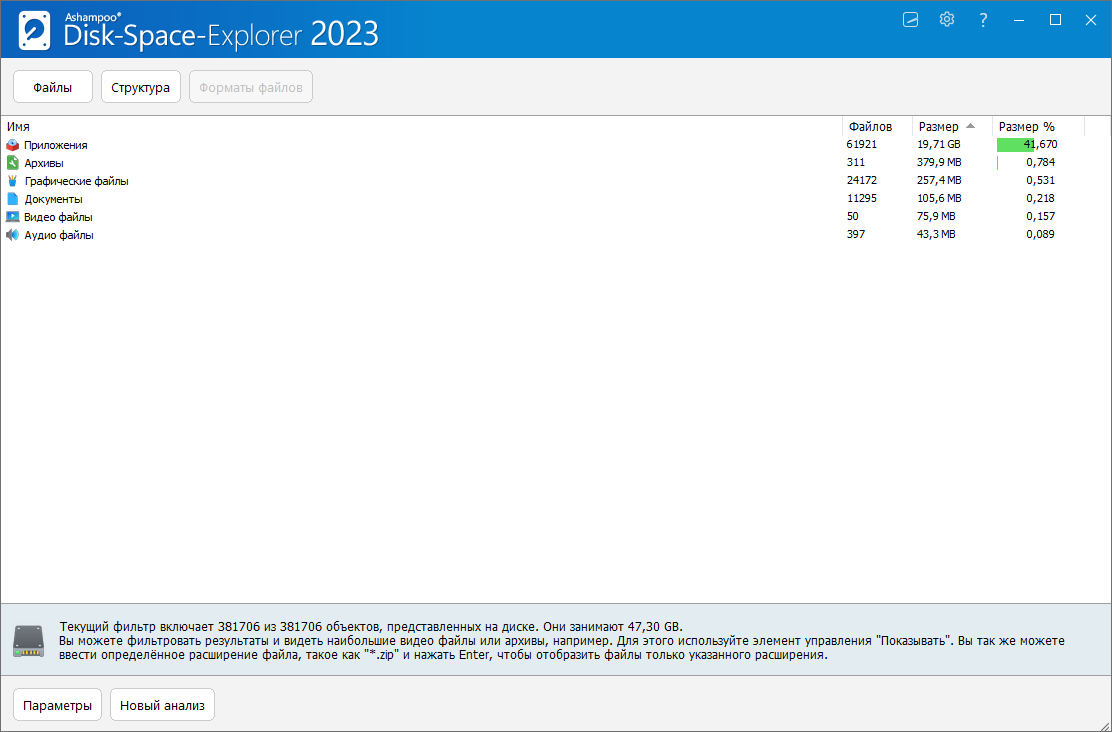Open help with the question mark icon
The height and width of the screenshot is (732, 1112).
tap(983, 20)
